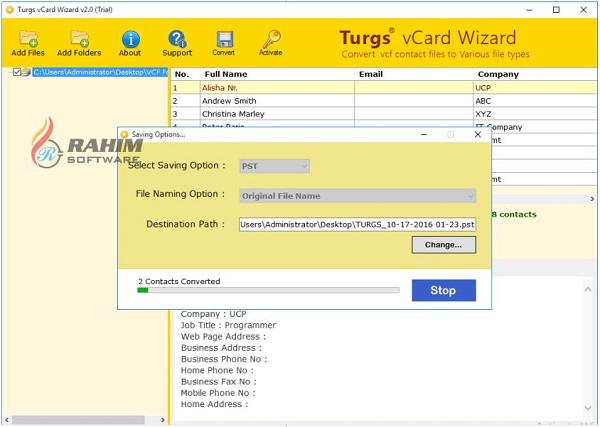Minimize the Saving Options dialog
Viewport: 600px width, 427px height.
[424, 135]
